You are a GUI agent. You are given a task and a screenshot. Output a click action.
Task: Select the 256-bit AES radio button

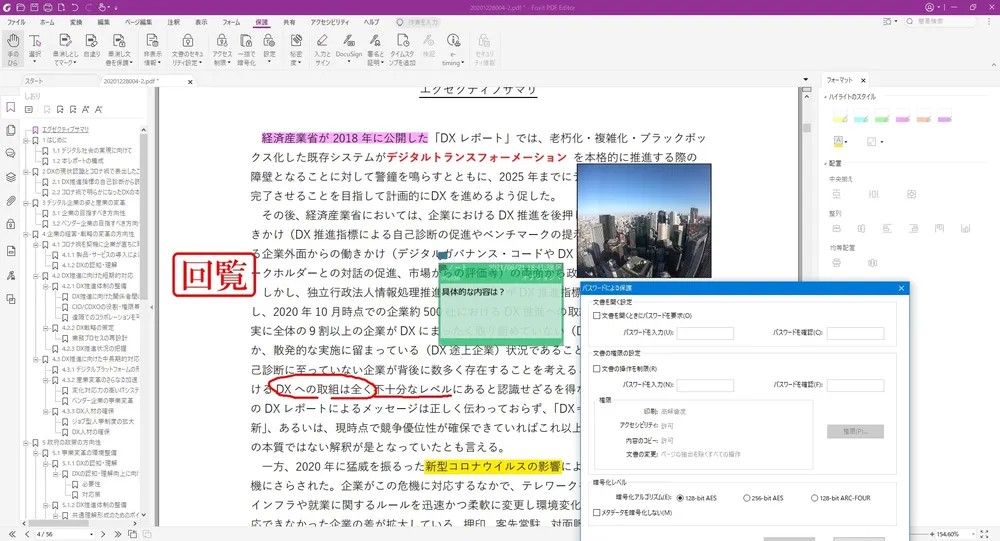[746, 498]
